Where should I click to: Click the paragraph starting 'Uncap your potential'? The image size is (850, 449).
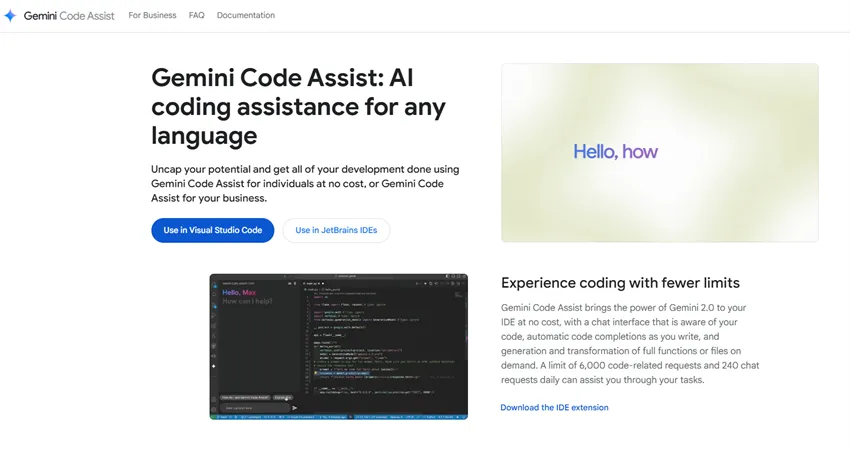coord(305,183)
